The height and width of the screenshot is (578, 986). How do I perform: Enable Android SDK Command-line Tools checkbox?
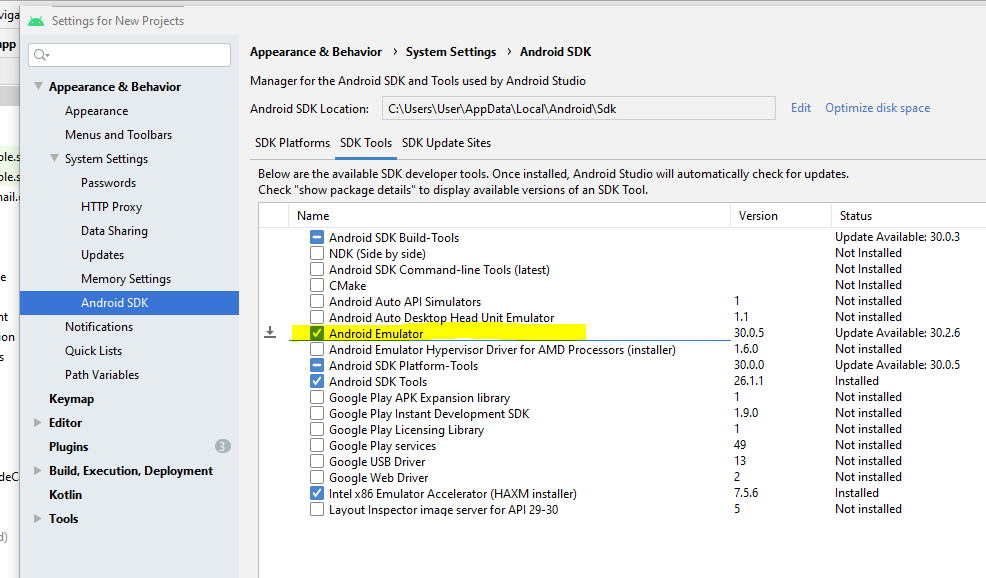pyautogui.click(x=317, y=269)
